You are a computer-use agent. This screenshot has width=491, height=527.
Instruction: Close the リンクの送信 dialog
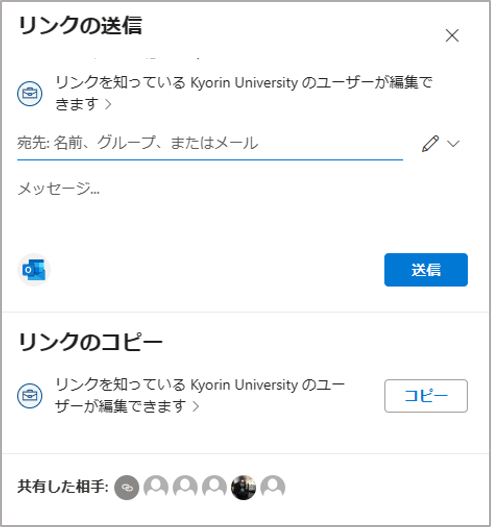[x=452, y=35]
